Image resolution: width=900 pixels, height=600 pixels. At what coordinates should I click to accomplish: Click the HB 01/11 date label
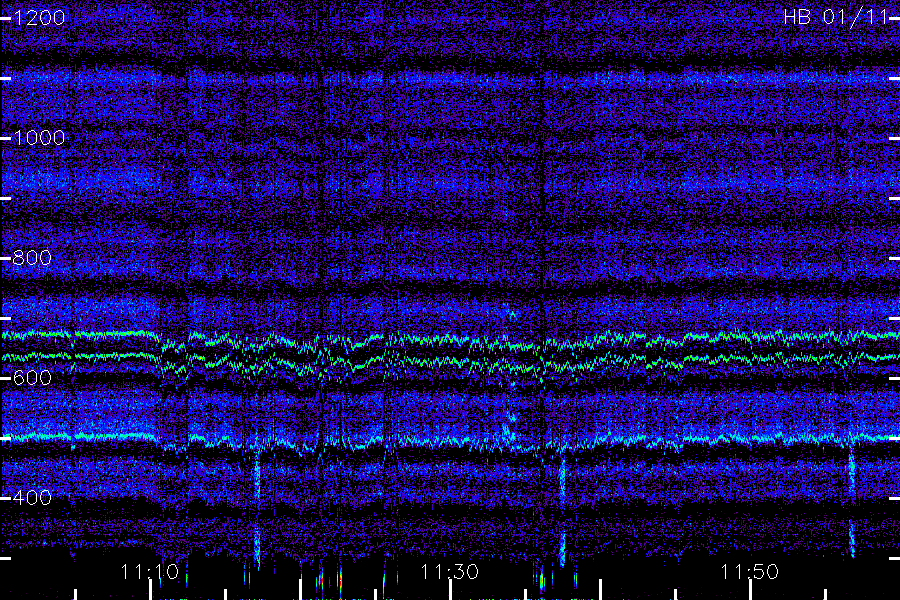pos(835,17)
